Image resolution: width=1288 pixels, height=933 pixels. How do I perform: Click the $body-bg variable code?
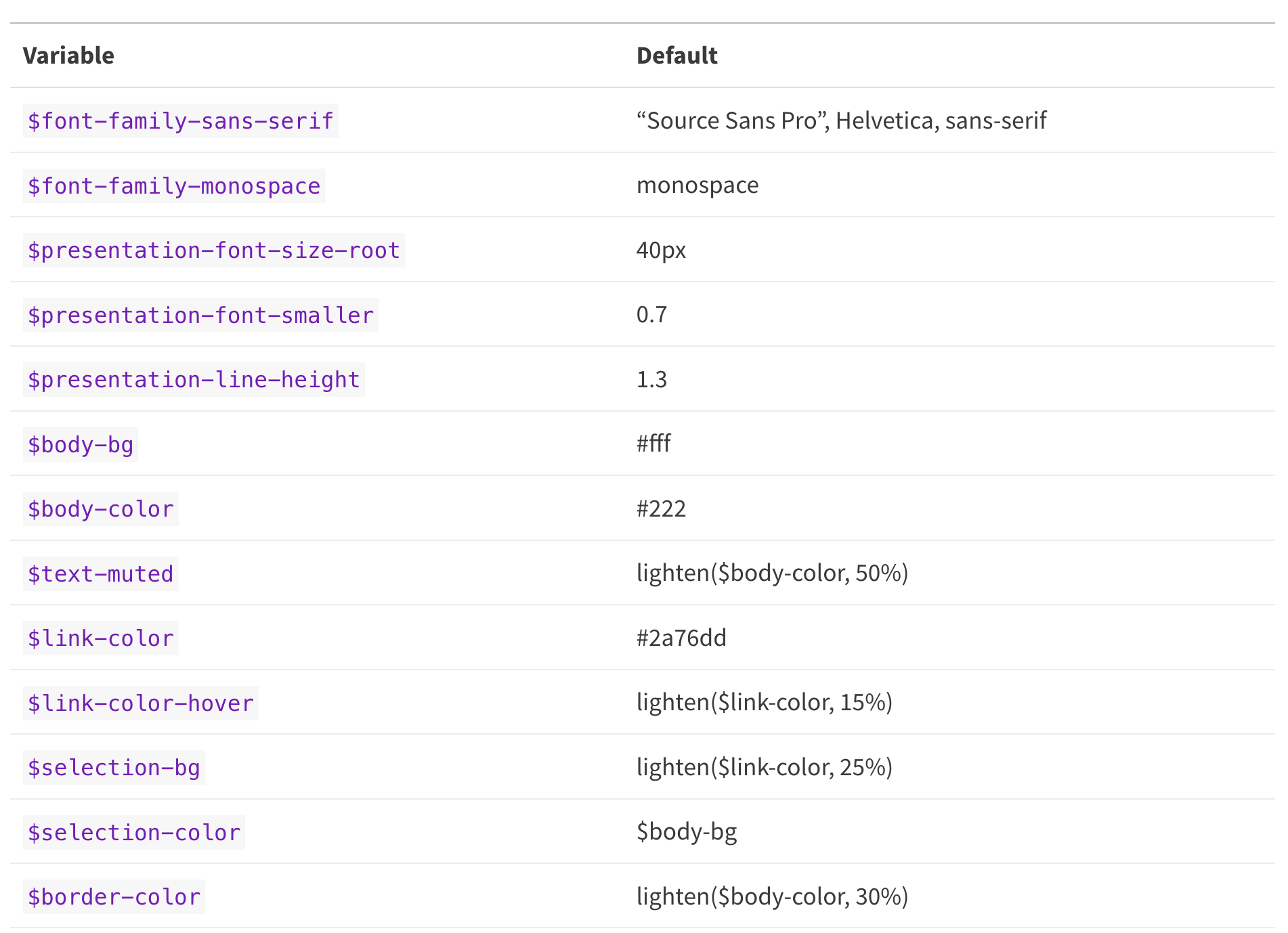pyautogui.click(x=81, y=445)
